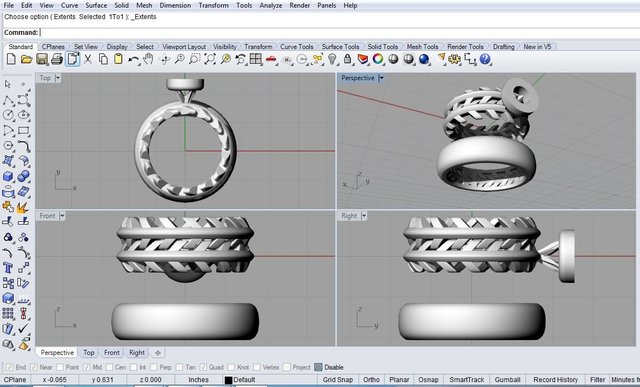This screenshot has height=387, width=640.
Task: Select the Rectangle tool in the sidebar
Action: click(23, 131)
